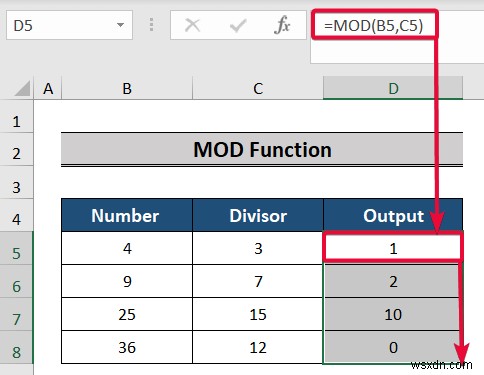The image size is (484, 375).
Task: Select cell with Divisor 12
Action: (x=258, y=347)
